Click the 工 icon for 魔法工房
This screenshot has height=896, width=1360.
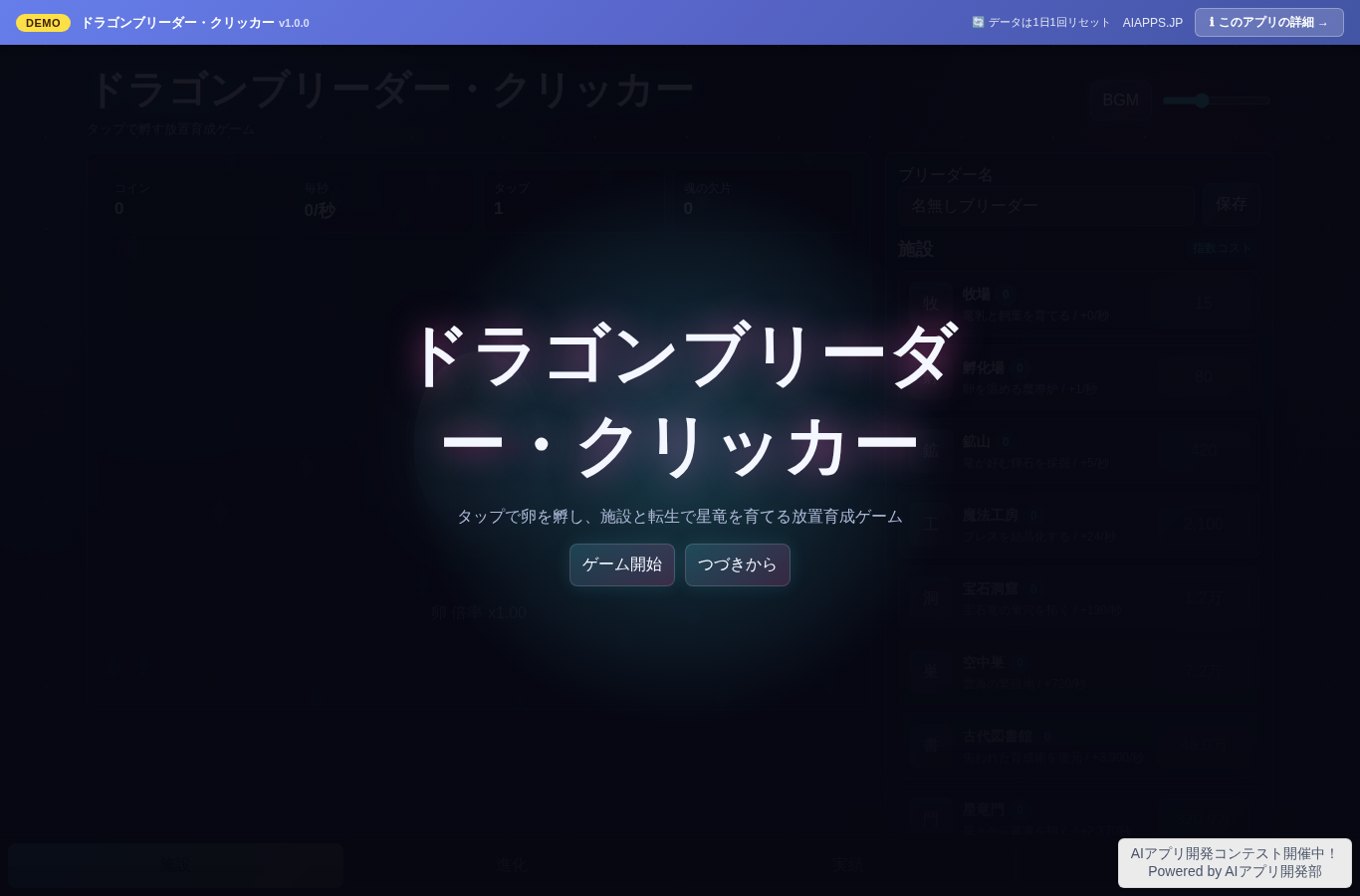[x=930, y=525]
